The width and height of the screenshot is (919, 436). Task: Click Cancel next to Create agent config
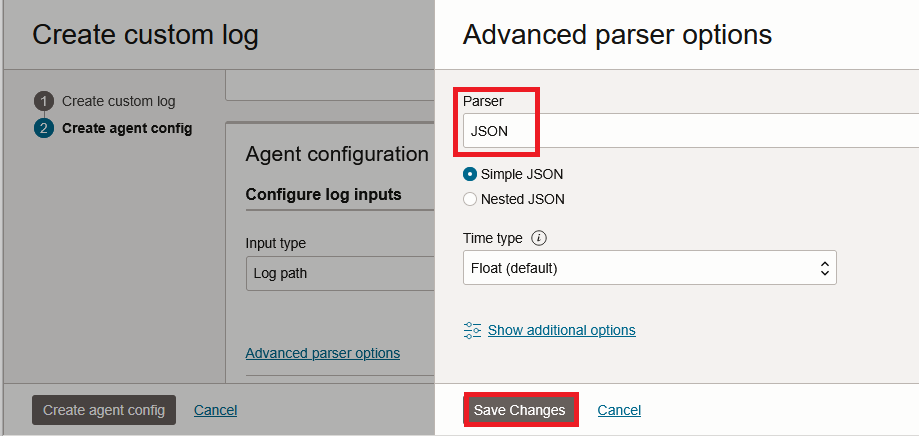coord(215,410)
